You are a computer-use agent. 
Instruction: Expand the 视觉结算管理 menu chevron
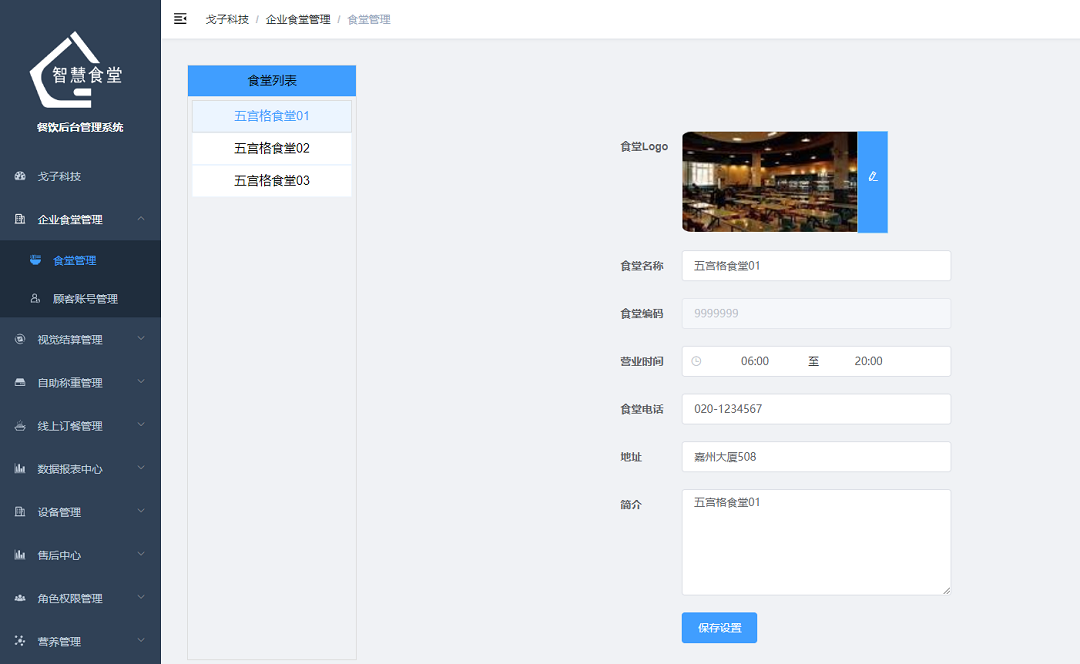pos(143,339)
